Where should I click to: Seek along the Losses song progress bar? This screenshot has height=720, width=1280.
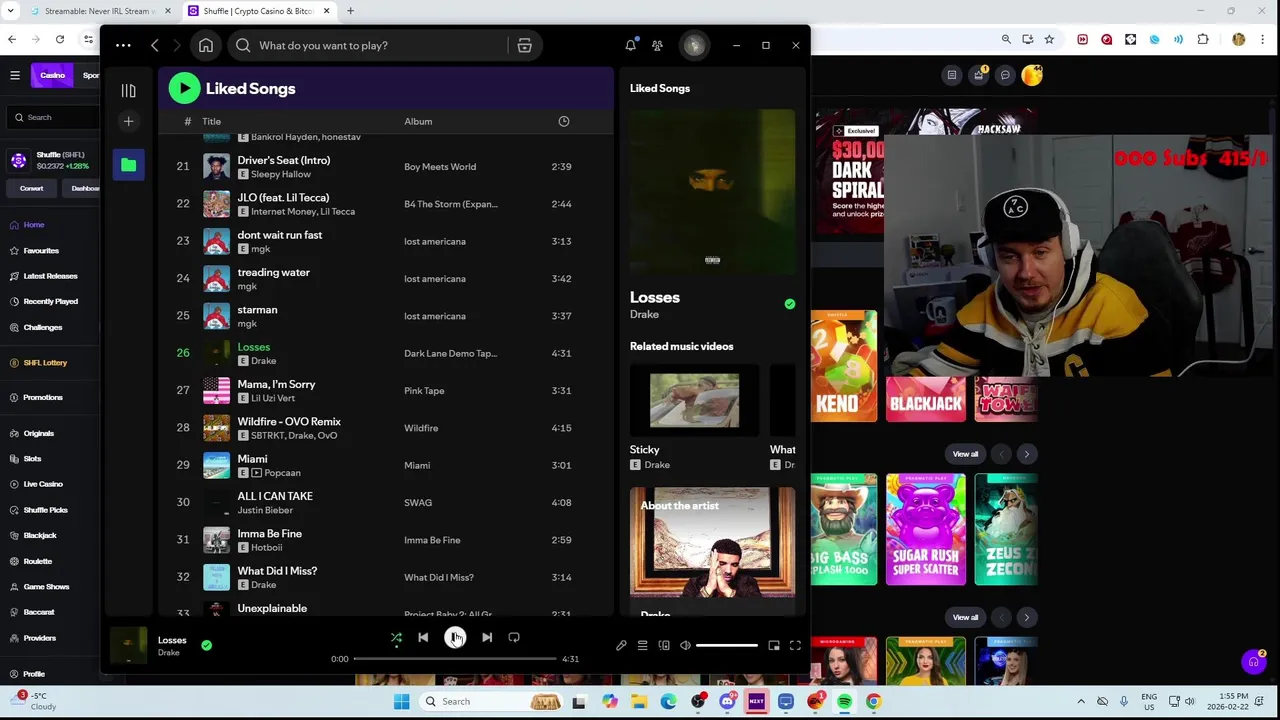click(455, 659)
